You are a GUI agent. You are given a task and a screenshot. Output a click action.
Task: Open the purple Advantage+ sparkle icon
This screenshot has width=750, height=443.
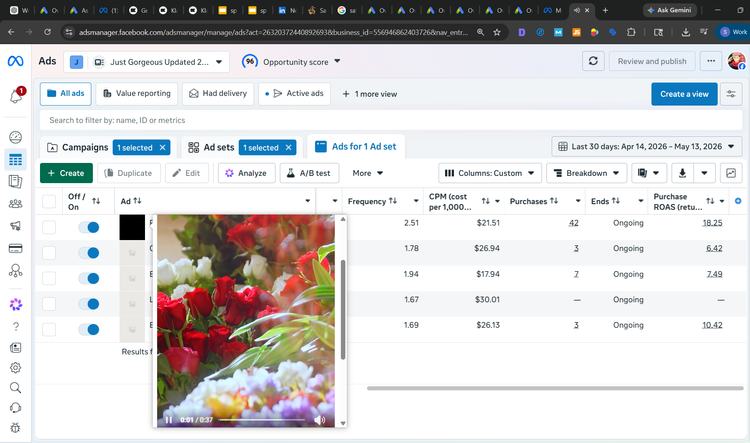[x=15, y=304]
